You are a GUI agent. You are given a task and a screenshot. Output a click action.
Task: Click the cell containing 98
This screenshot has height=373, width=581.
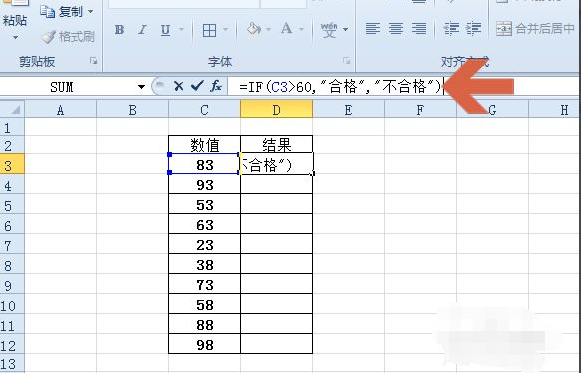coord(204,344)
